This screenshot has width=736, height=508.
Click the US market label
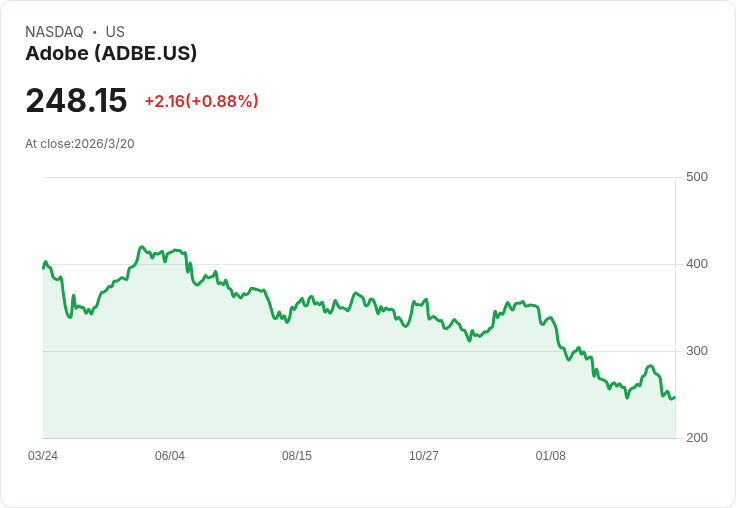[115, 32]
